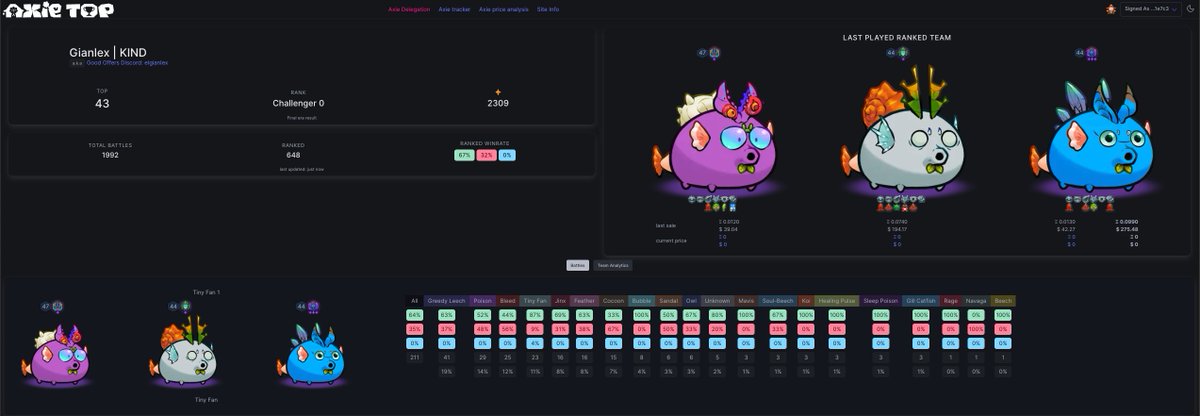This screenshot has width=1200, height=416.
Task: Click the user avatar icon beside Signed As
Action: tap(1110, 9)
